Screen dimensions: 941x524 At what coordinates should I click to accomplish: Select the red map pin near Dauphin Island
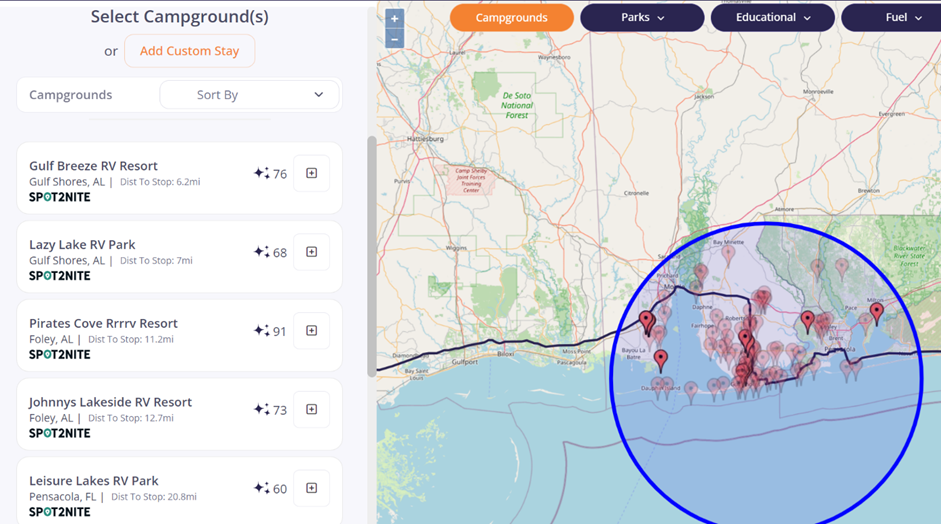click(661, 361)
